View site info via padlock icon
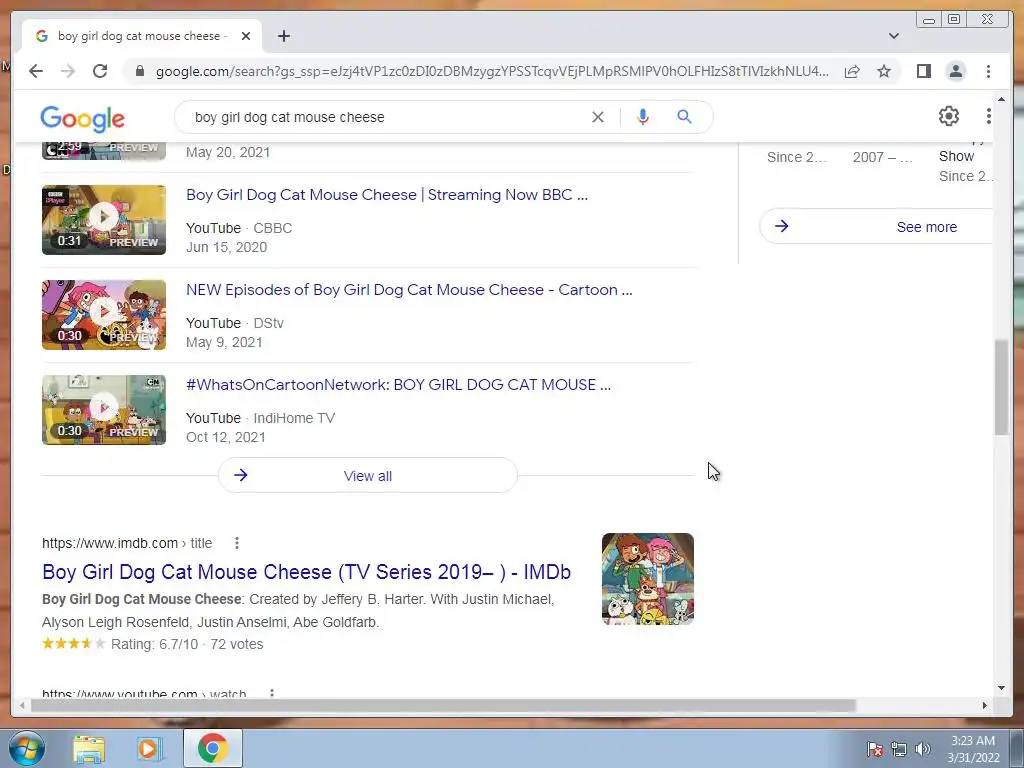The height and width of the screenshot is (768, 1024). pos(139,71)
